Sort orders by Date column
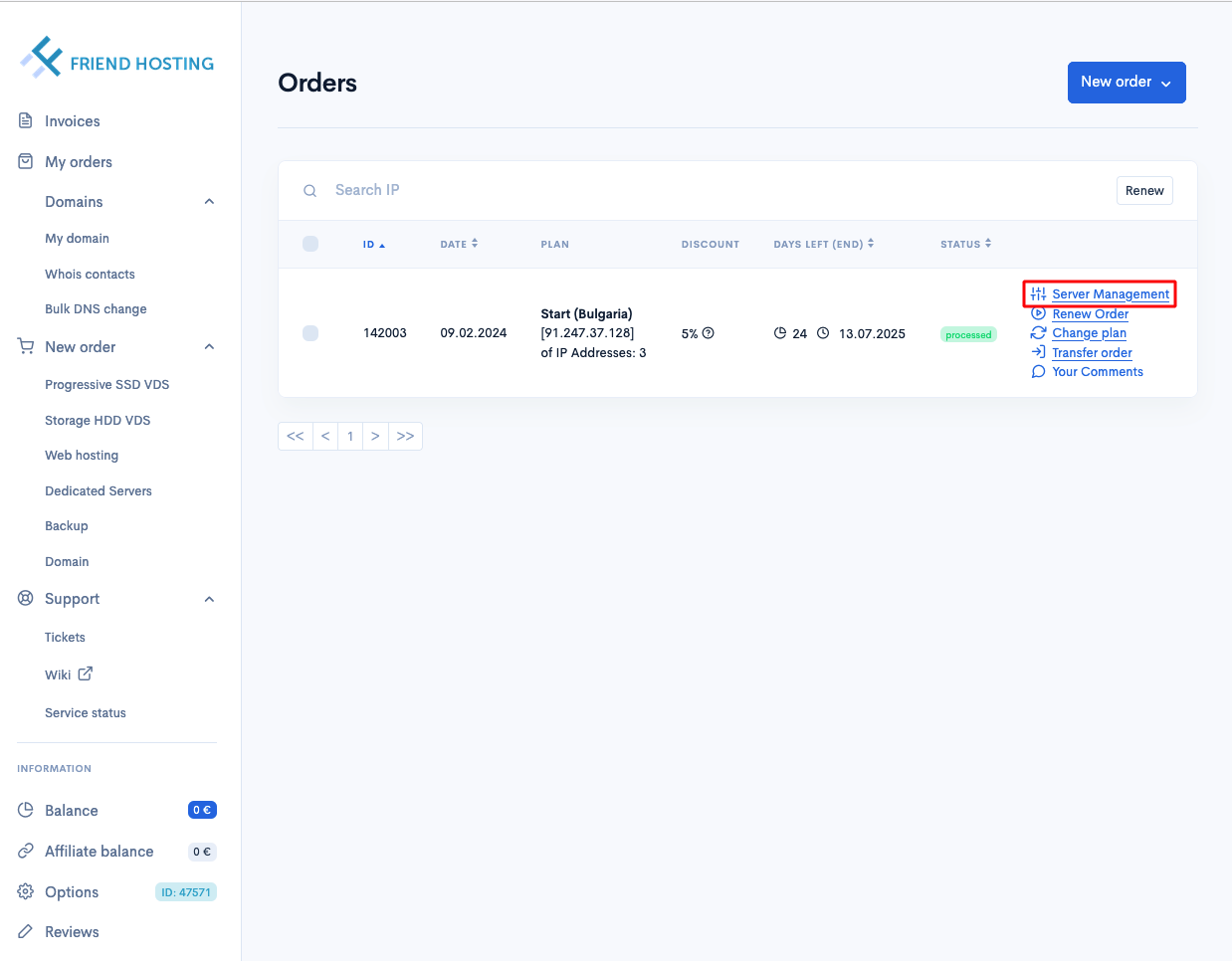This screenshot has height=961, width=1232. tap(459, 244)
